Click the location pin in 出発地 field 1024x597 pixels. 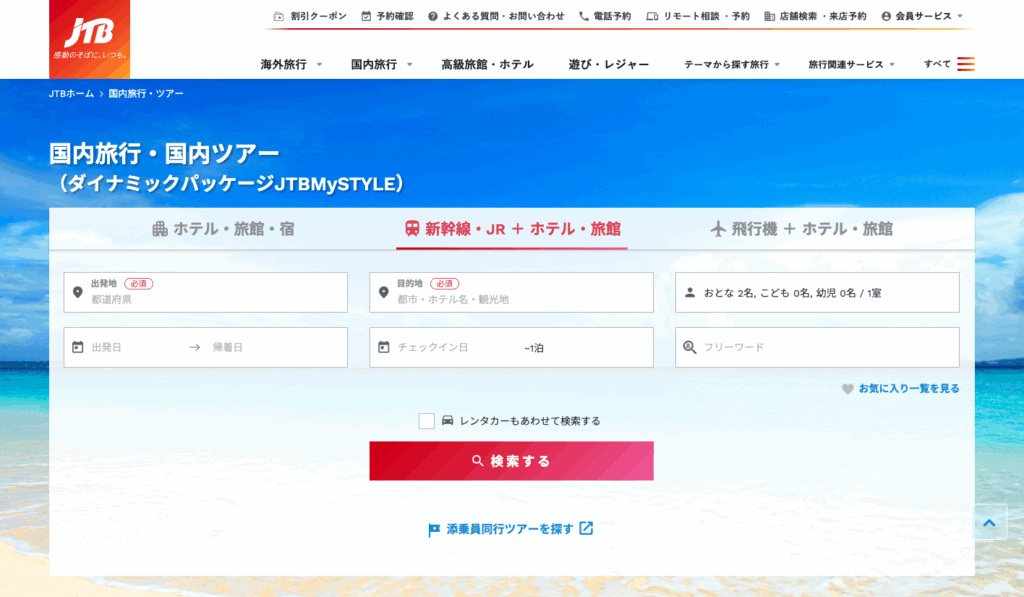coord(78,292)
